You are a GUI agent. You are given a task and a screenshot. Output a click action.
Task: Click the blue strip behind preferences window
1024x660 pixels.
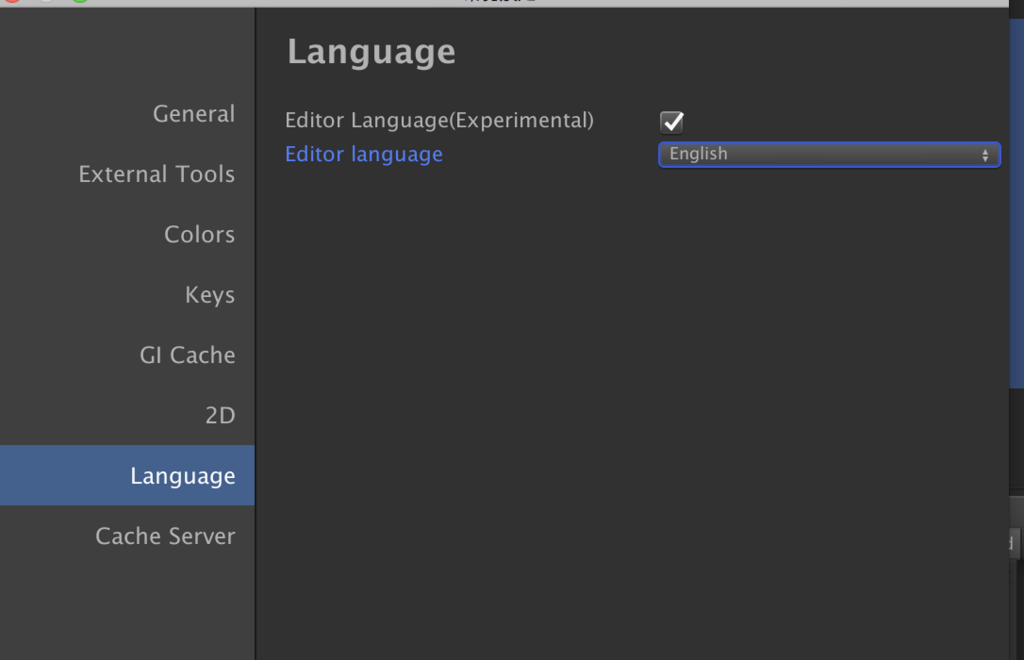point(1017,200)
